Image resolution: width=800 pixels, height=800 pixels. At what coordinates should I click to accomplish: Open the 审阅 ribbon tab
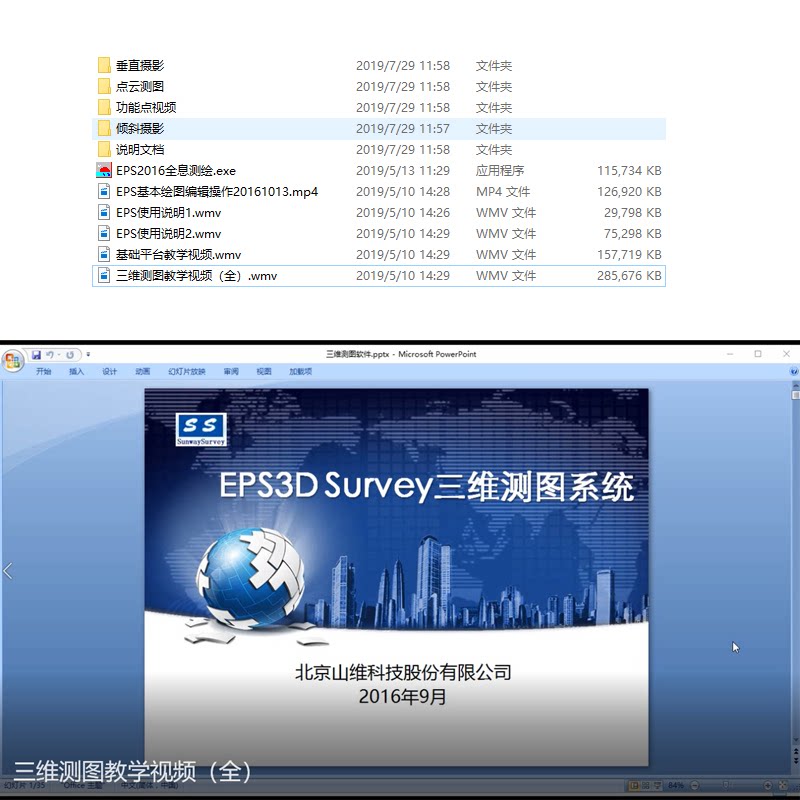point(231,371)
